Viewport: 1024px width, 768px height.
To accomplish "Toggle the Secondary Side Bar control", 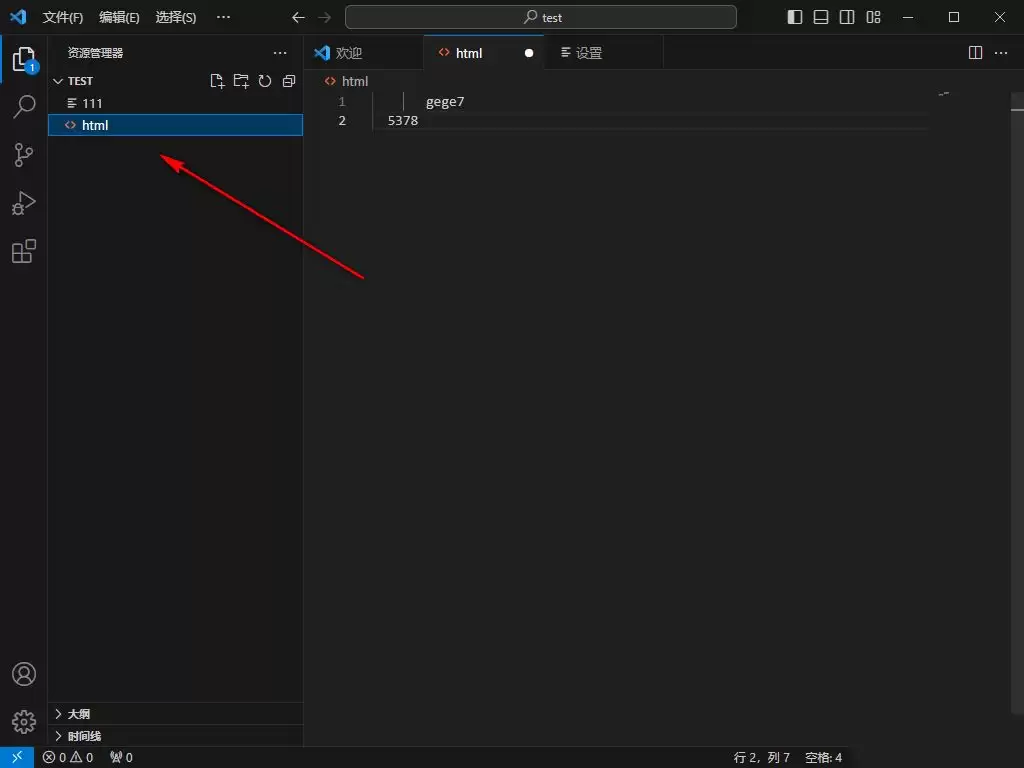I will pos(846,17).
